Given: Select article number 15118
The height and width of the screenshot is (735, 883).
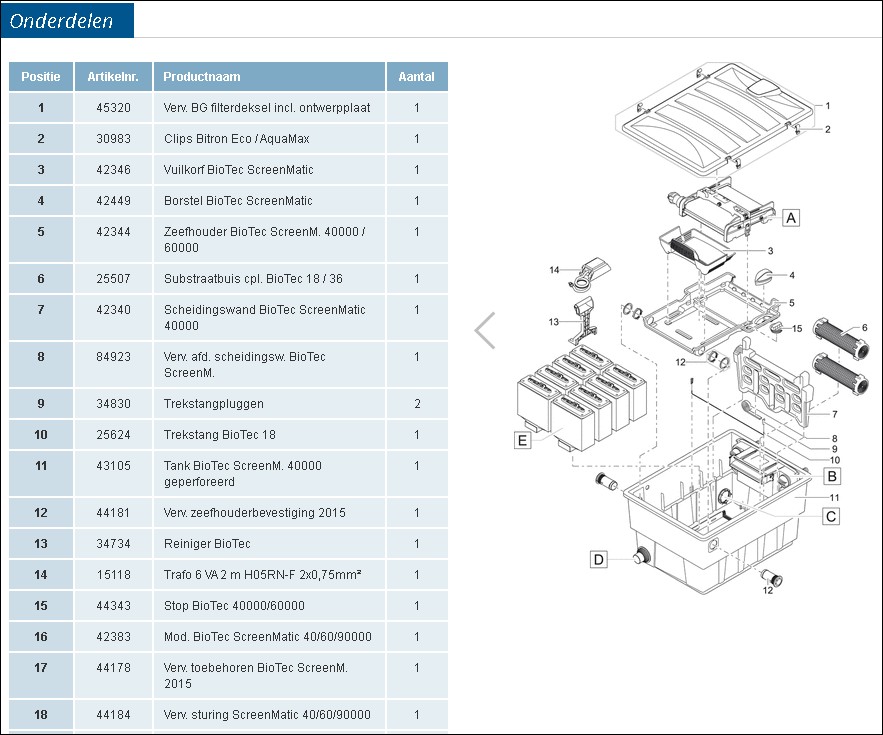Looking at the screenshot, I should (x=113, y=574).
